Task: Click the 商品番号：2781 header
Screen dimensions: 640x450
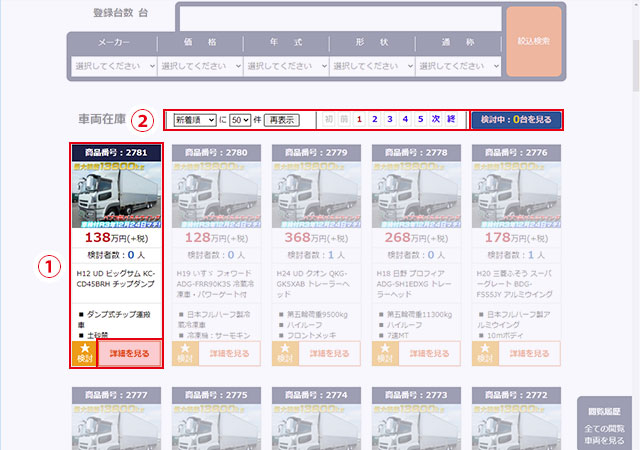Action: tap(117, 153)
